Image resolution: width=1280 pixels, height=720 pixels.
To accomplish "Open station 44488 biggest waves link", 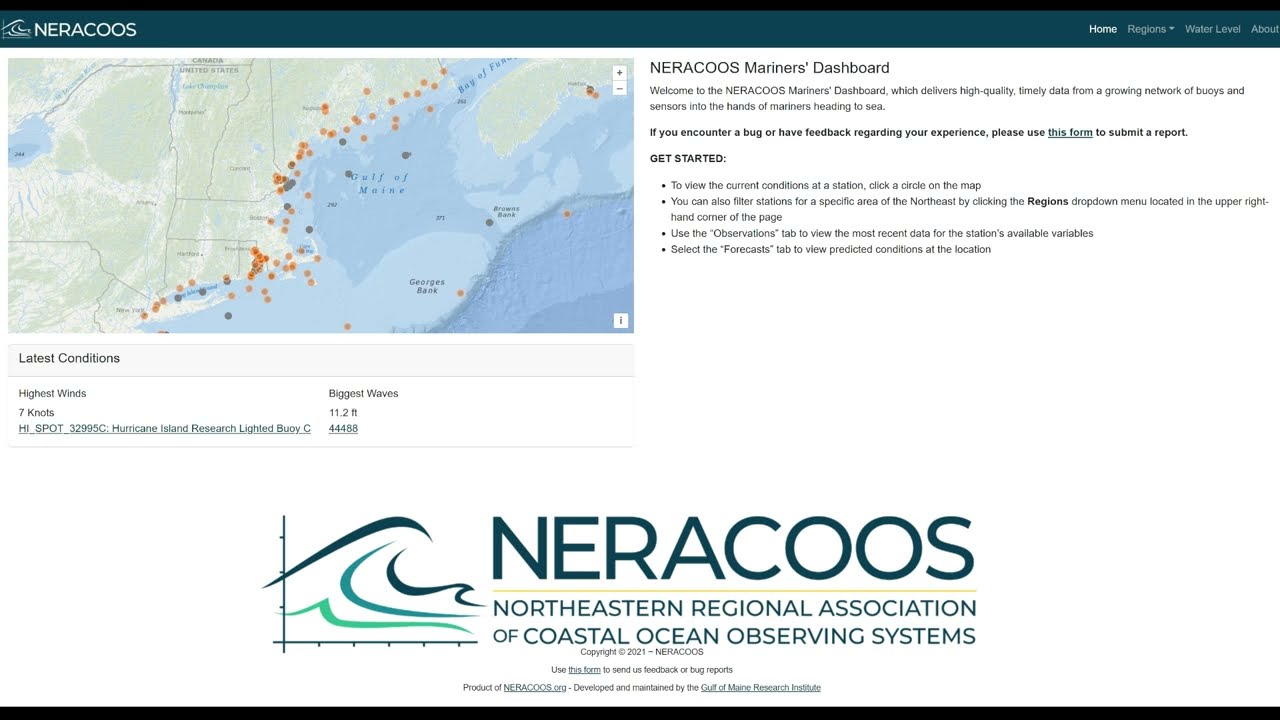I will (x=343, y=428).
